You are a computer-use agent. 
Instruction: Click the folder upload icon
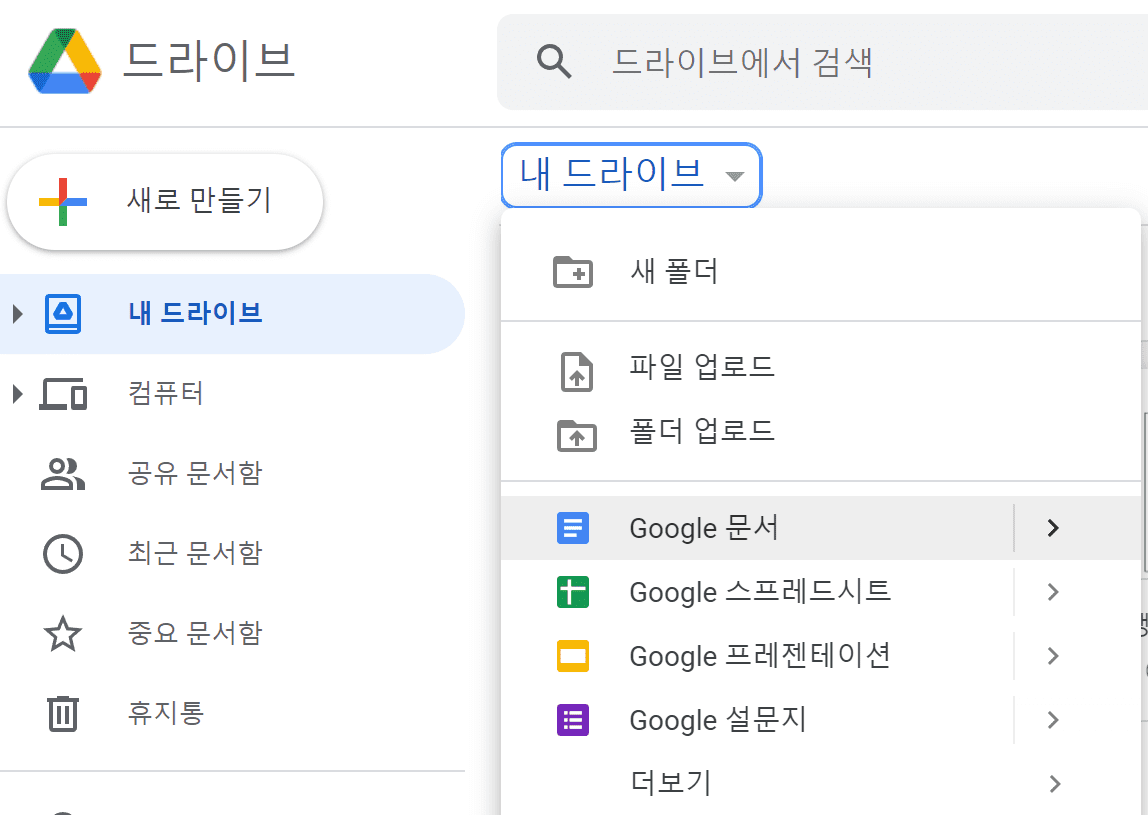(577, 436)
